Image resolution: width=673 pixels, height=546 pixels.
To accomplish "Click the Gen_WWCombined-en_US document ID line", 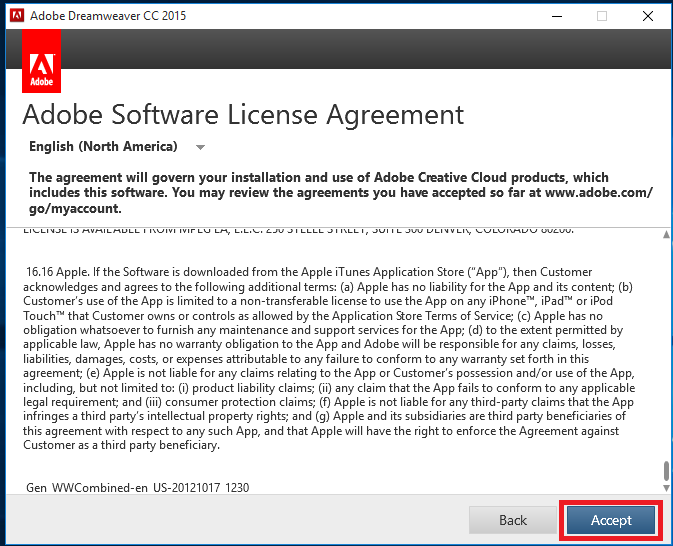I will [x=138, y=487].
